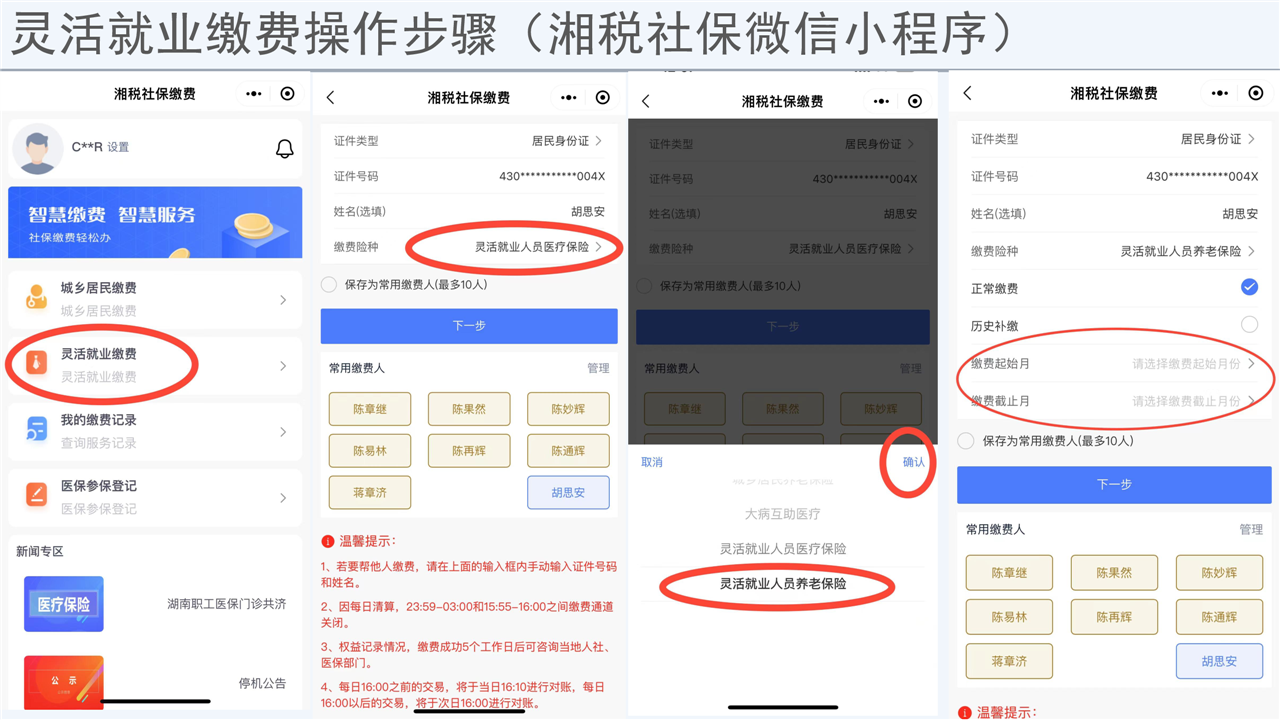Tap the 灵活就业缴费 orange icon
The image size is (1280, 720).
point(36,365)
